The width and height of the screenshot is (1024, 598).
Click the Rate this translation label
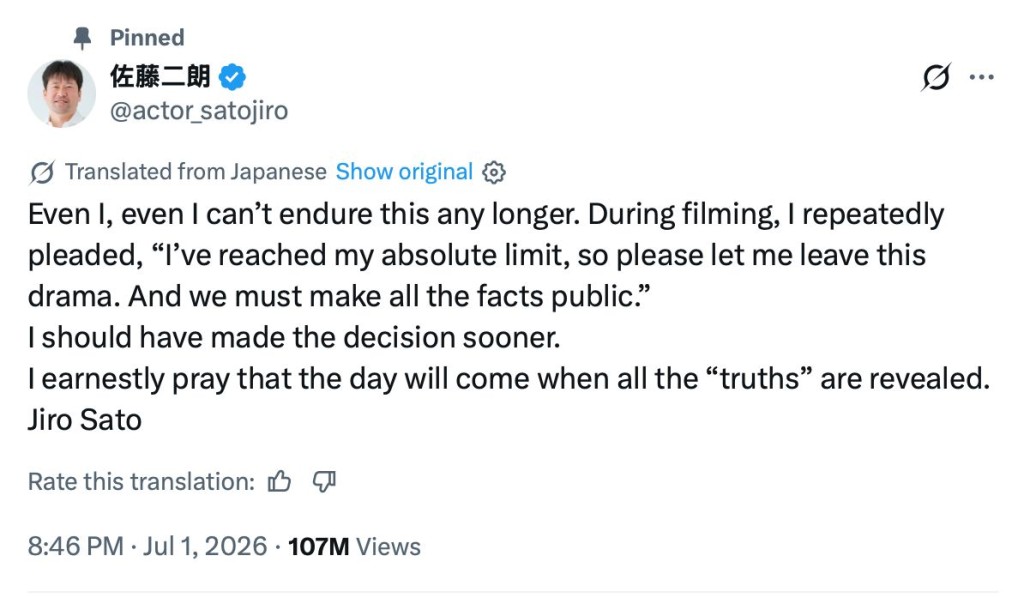(x=141, y=482)
